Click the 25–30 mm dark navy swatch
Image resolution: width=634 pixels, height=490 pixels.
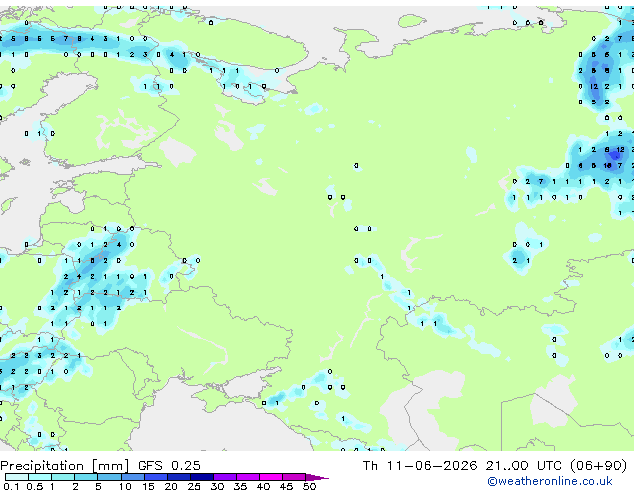(202, 477)
